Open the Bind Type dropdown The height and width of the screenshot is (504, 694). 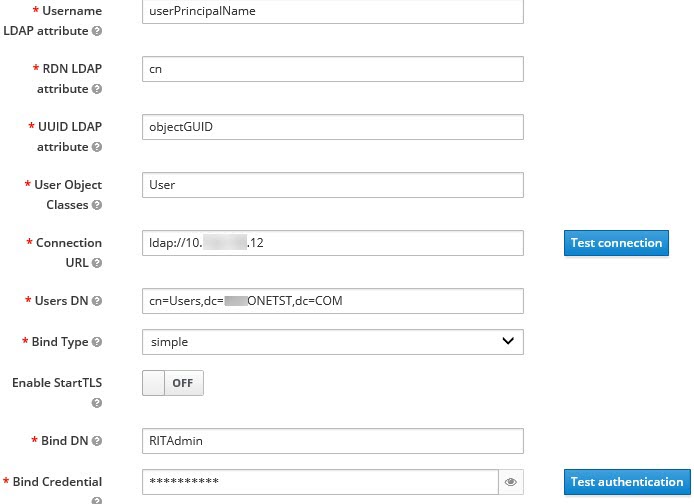333,342
